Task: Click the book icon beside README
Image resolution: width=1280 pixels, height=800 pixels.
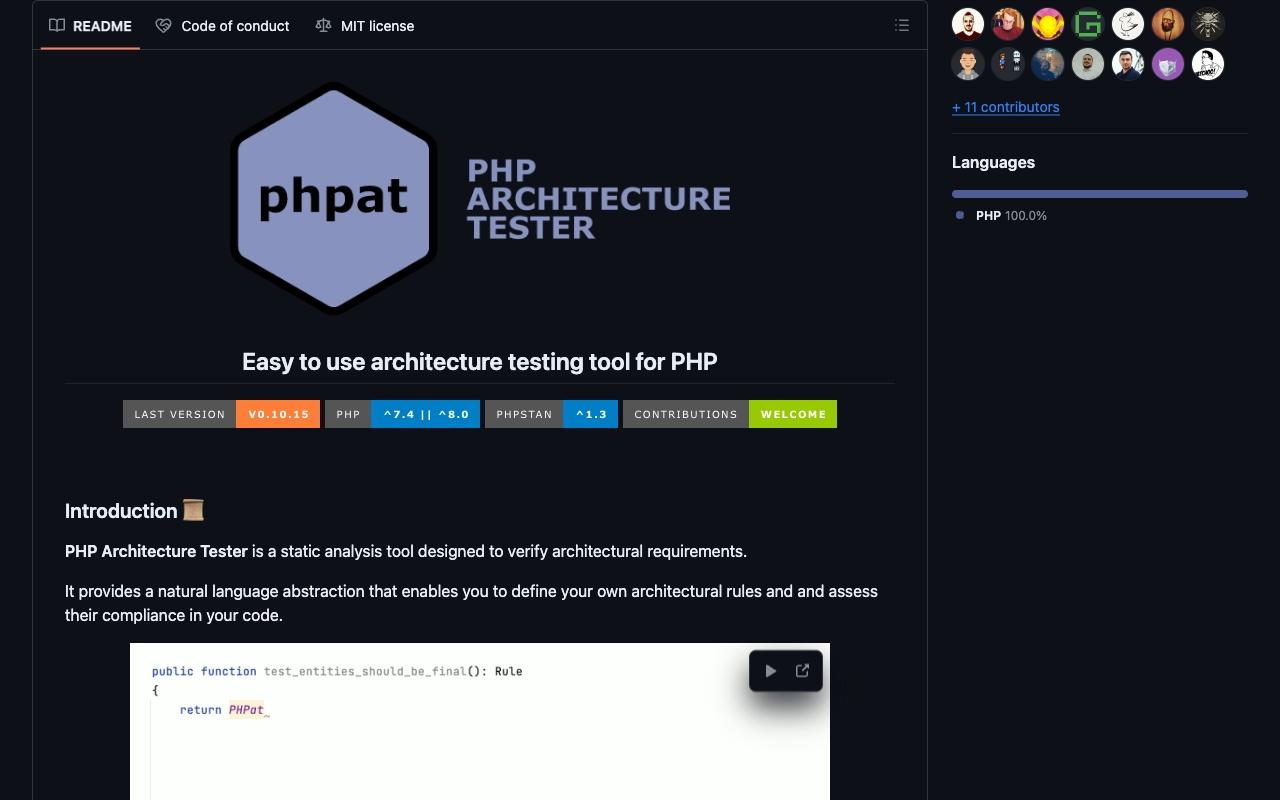Action: point(57,26)
